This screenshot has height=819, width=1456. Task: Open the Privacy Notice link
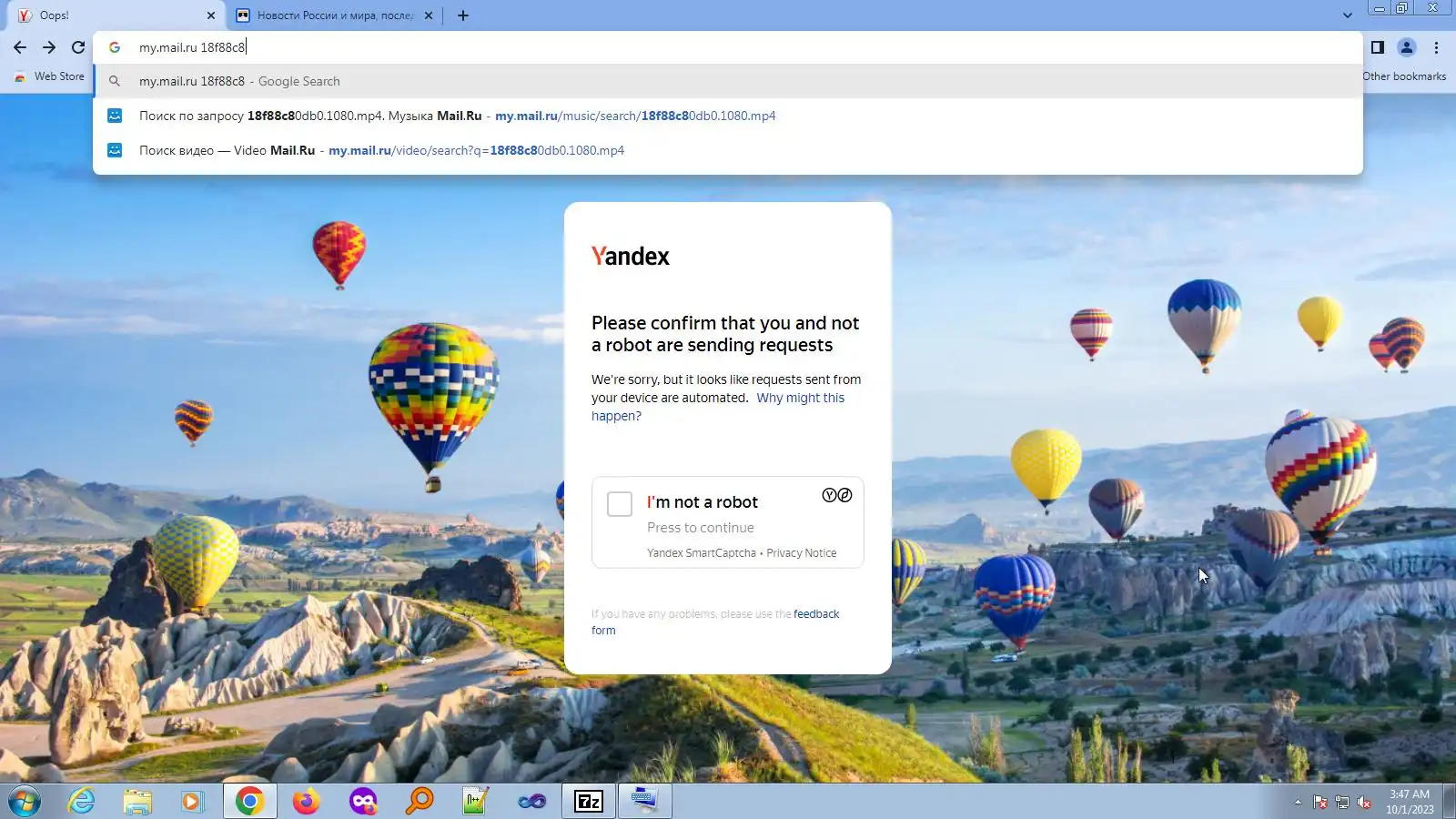(x=802, y=553)
